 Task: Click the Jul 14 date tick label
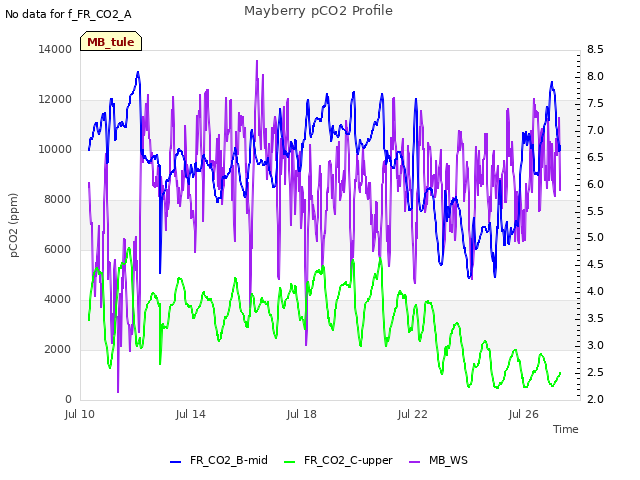click(191, 414)
